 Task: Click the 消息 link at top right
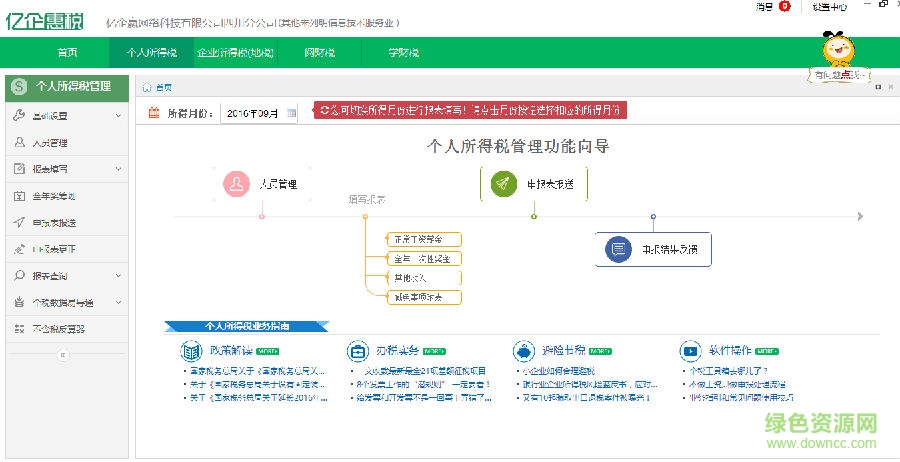coord(764,7)
